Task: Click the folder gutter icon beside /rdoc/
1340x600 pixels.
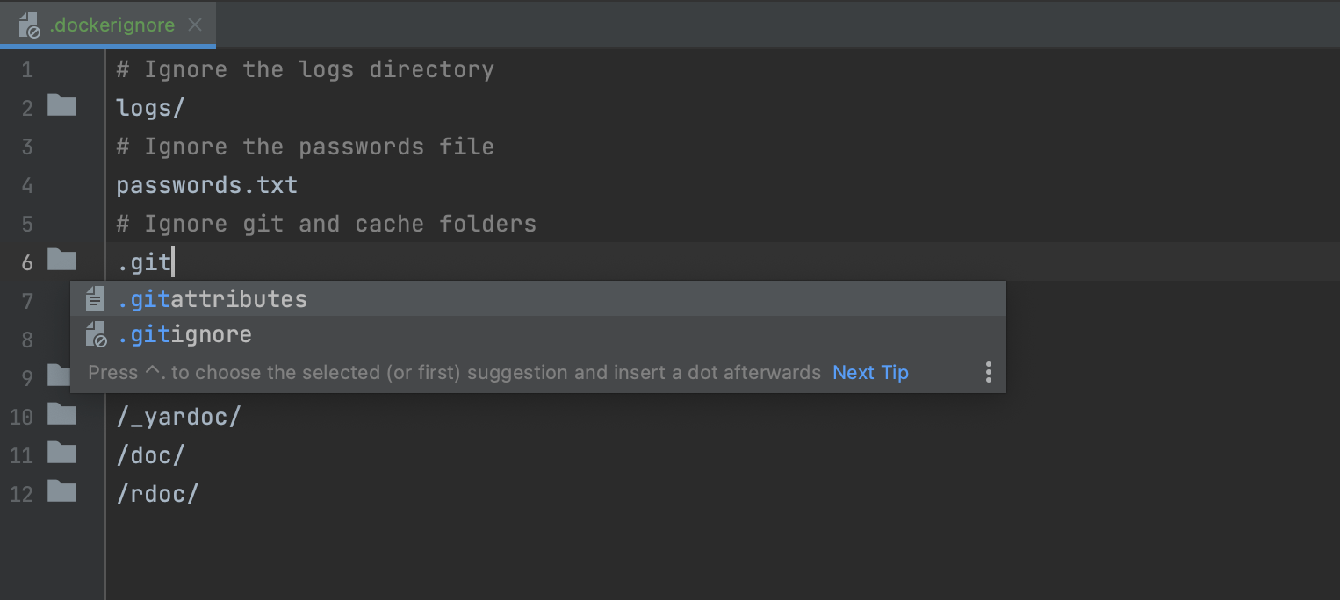Action: click(62, 491)
